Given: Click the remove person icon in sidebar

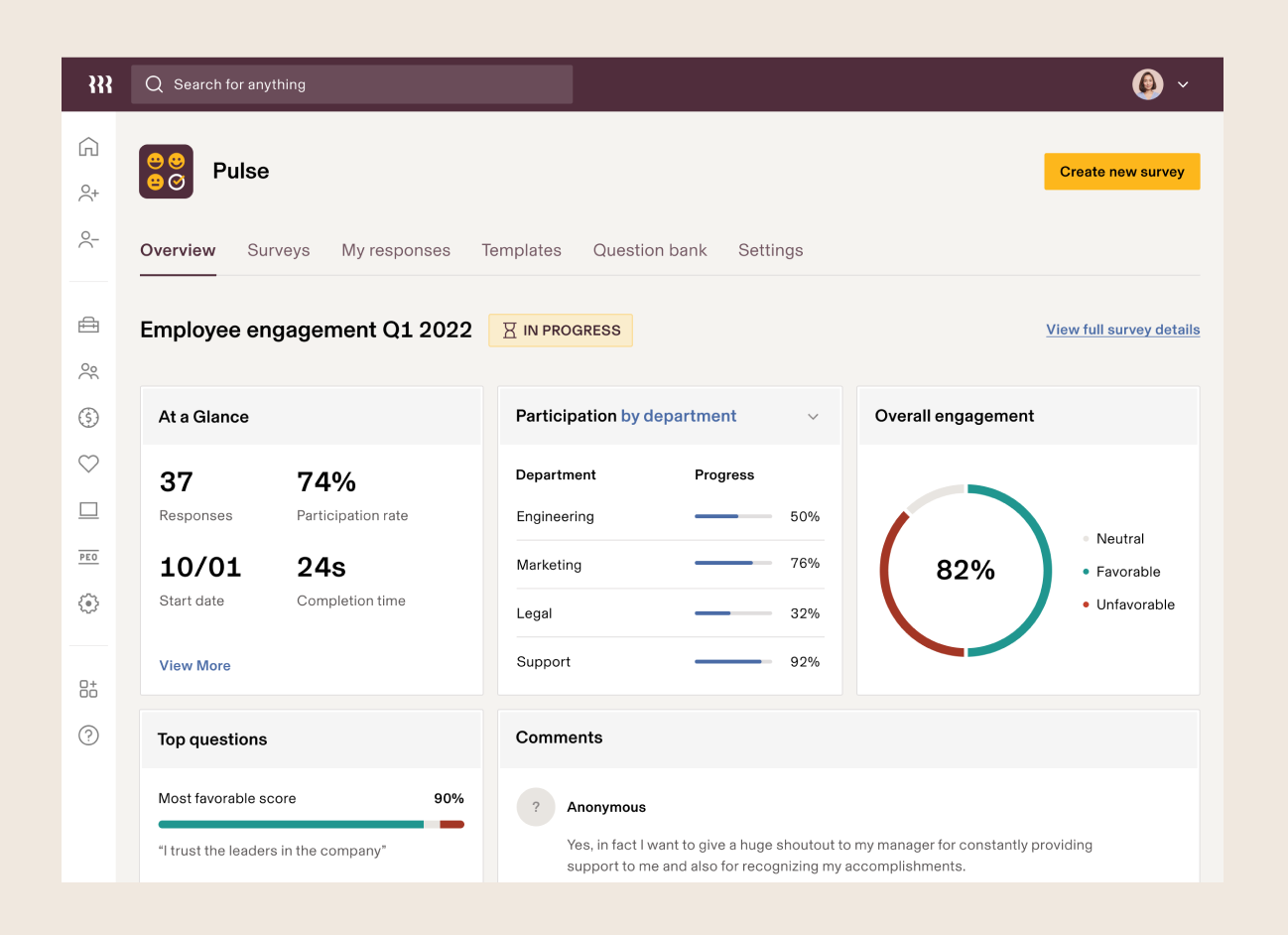Looking at the screenshot, I should click(x=88, y=239).
